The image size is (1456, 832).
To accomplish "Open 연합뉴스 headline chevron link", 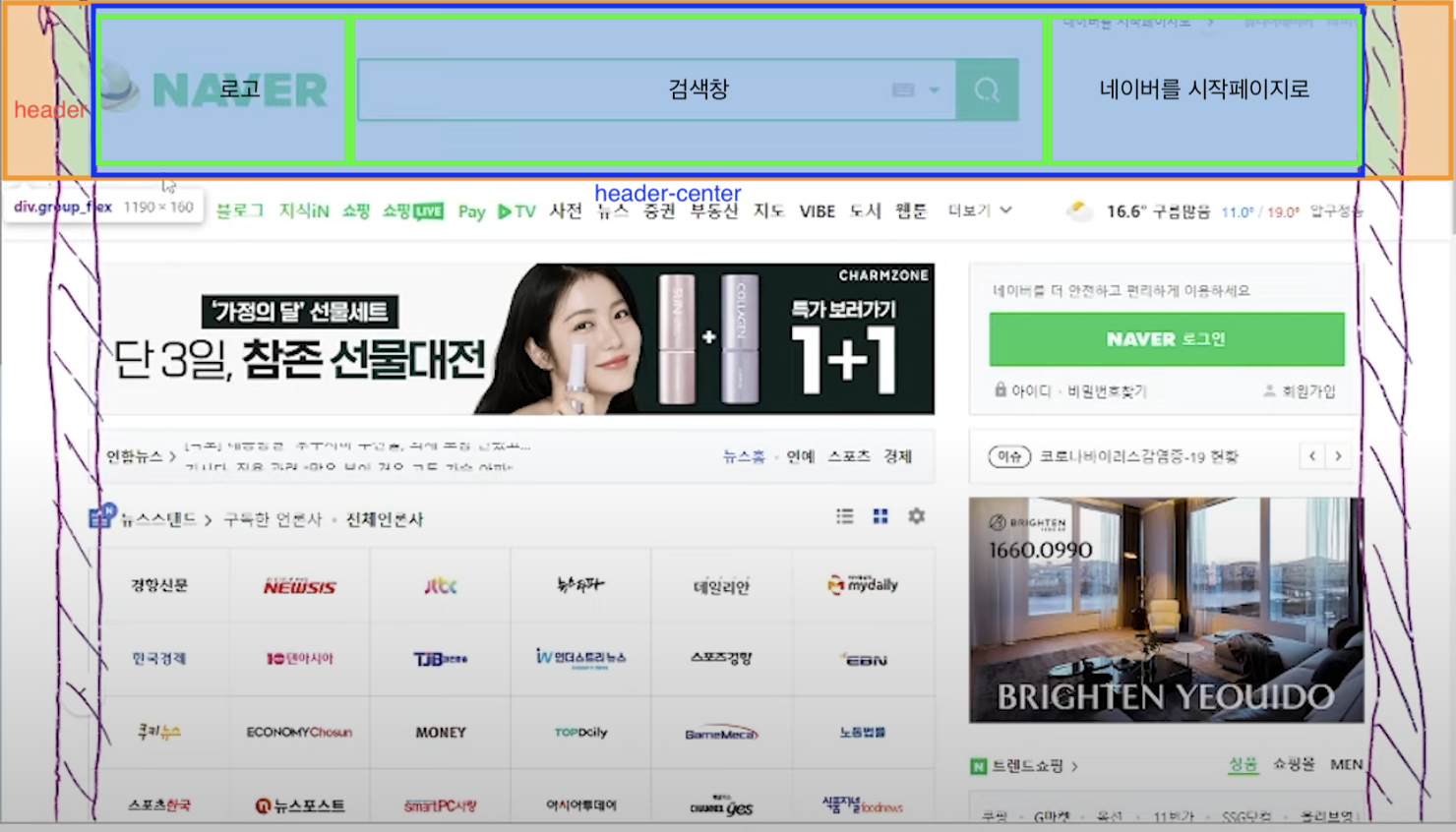I will click(142, 456).
